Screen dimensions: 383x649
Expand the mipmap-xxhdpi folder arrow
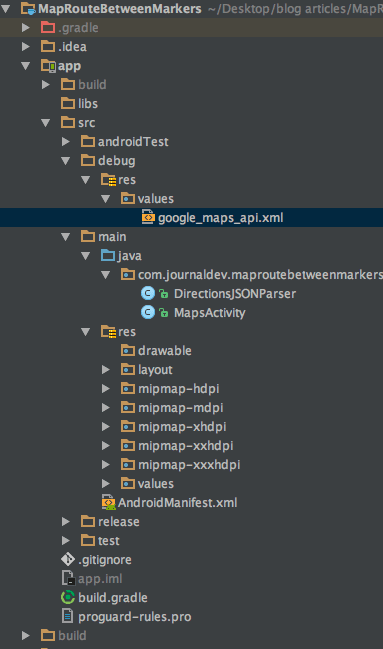[106, 446]
